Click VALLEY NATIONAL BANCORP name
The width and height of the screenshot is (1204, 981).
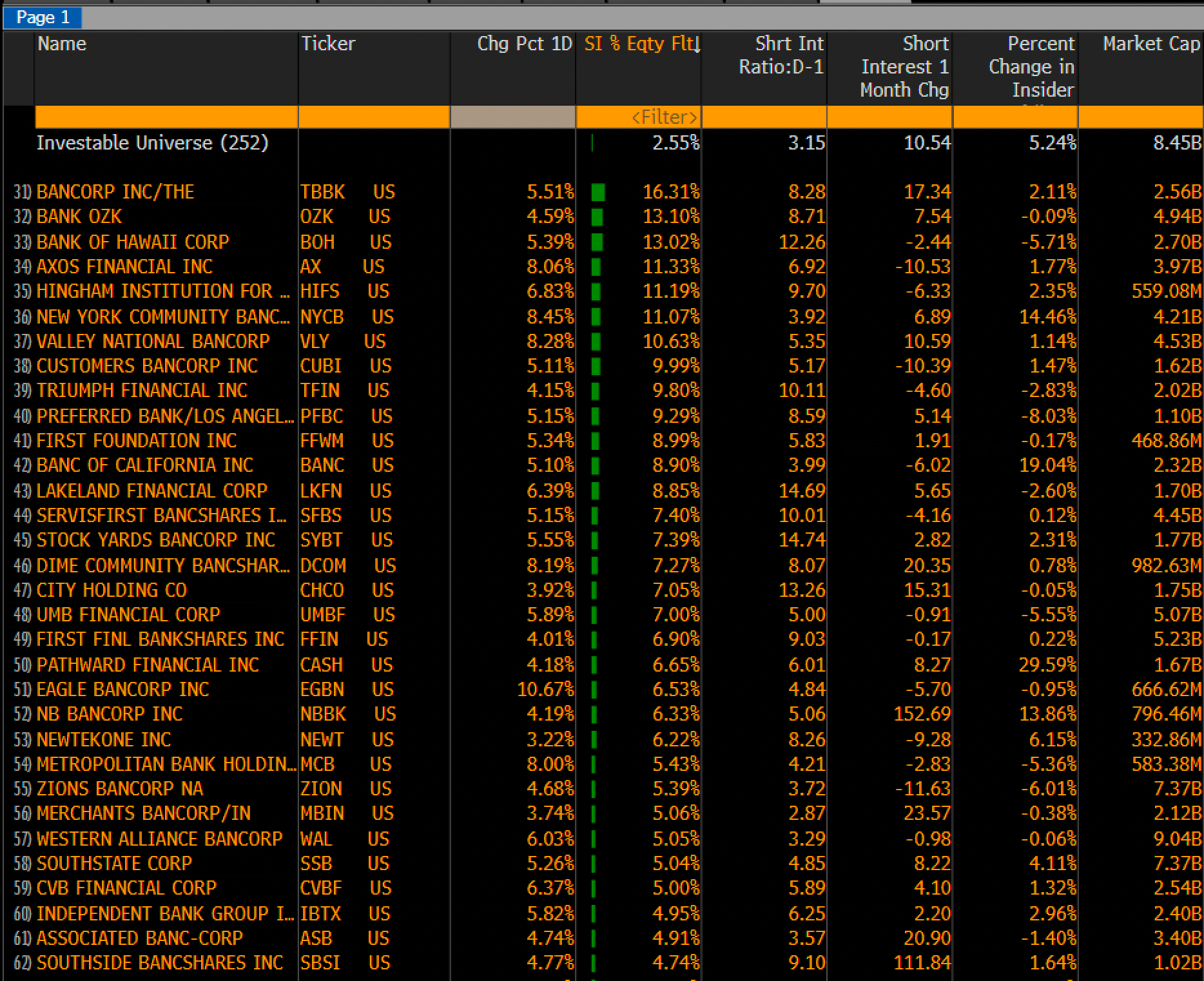(x=153, y=341)
